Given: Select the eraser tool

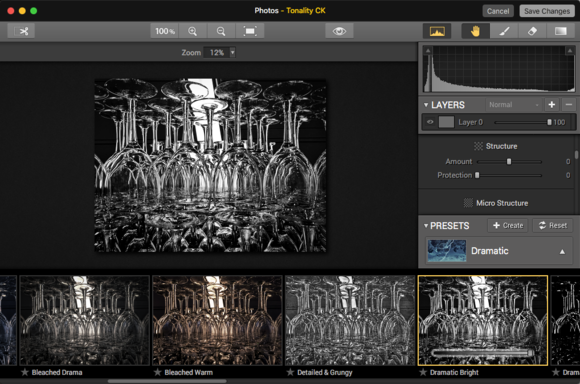Looking at the screenshot, I should [532, 31].
